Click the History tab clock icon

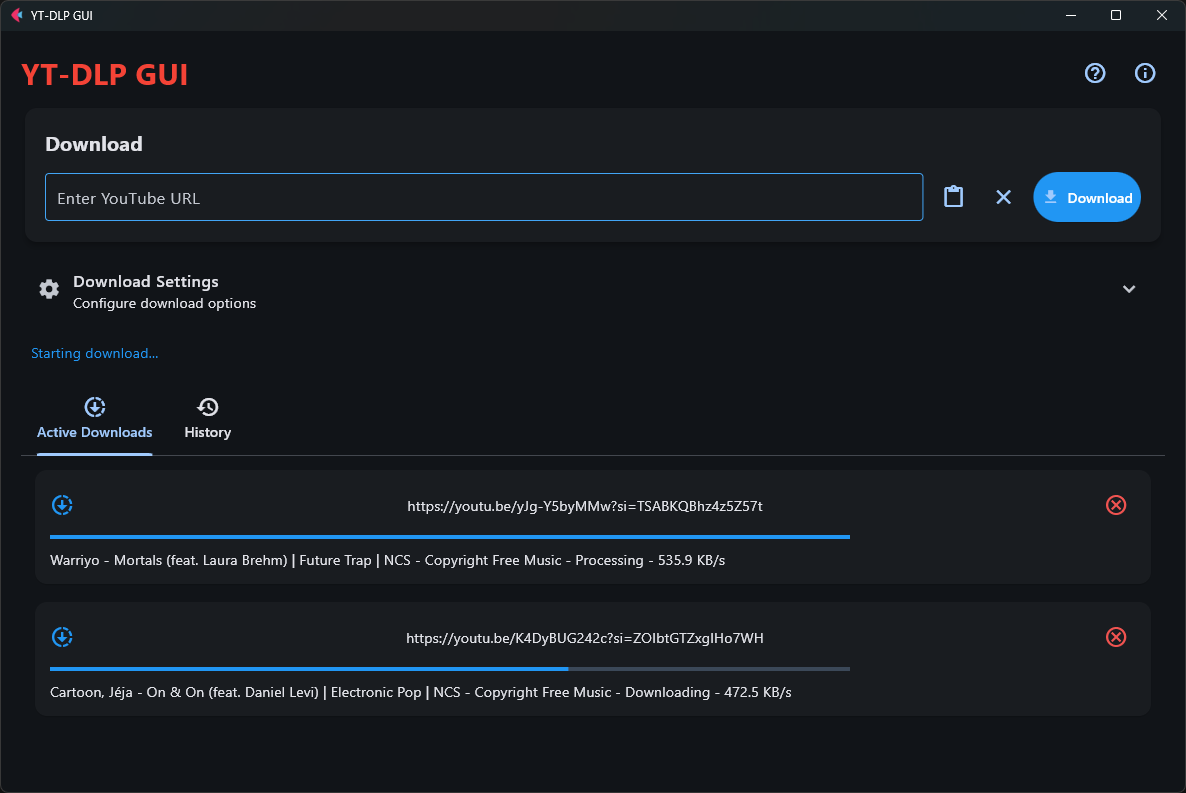point(207,407)
